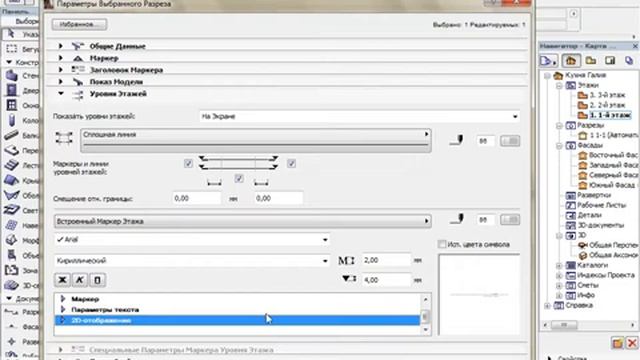This screenshot has width=640, height=360.
Task: Expand the Параметры текста row in list
Action: click(63, 309)
